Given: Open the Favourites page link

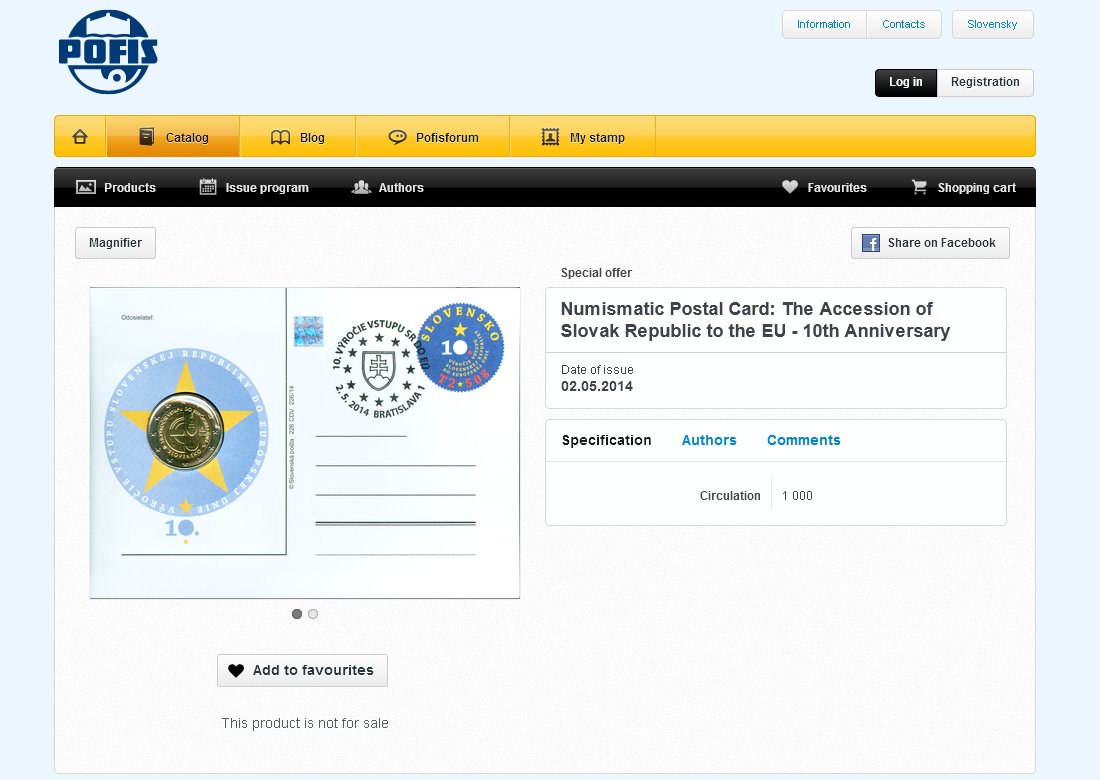Looking at the screenshot, I should coord(824,187).
